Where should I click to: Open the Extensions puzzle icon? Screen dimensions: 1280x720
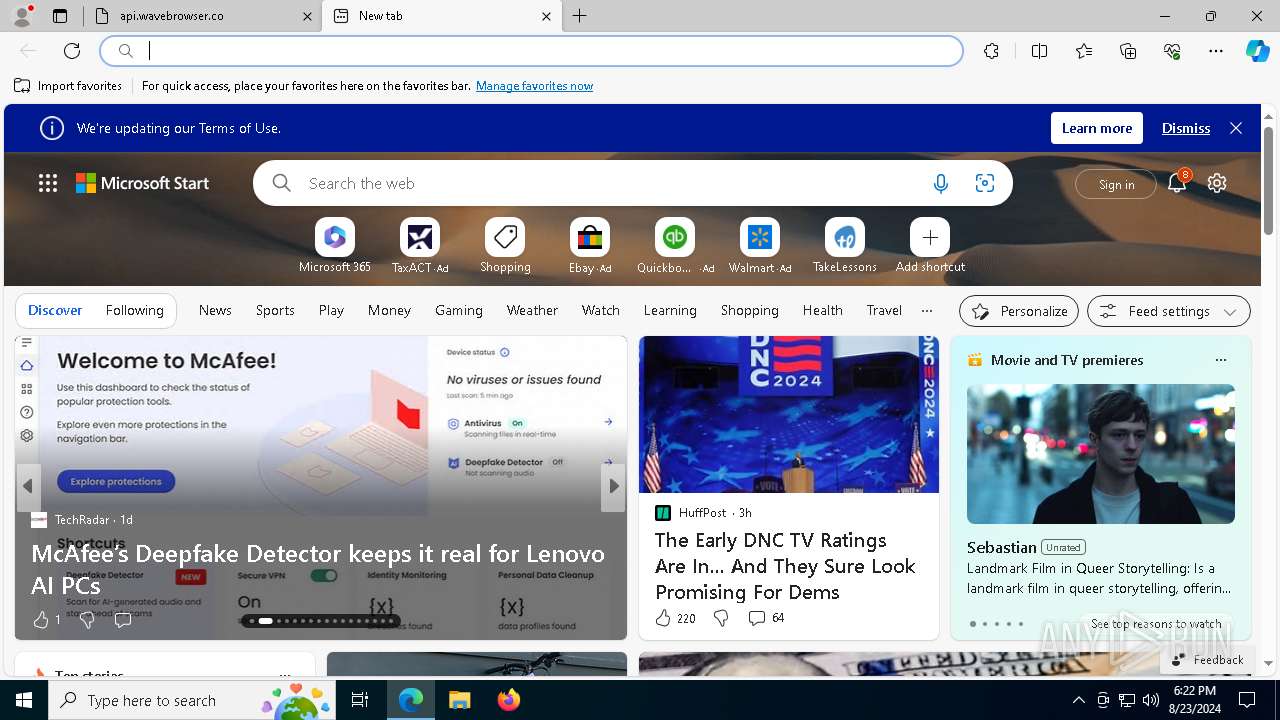point(991,51)
